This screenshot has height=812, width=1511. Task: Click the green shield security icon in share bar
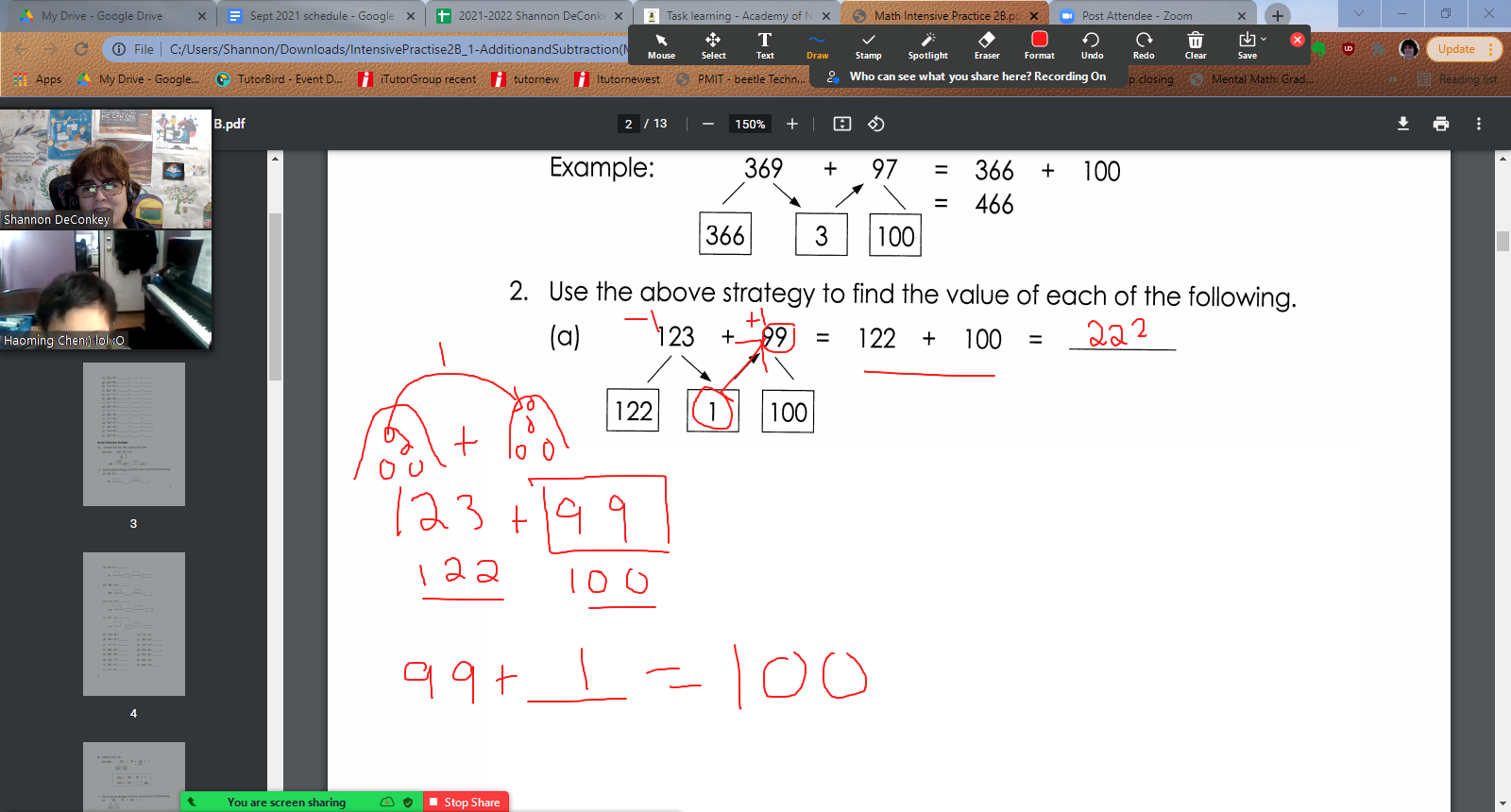408,802
